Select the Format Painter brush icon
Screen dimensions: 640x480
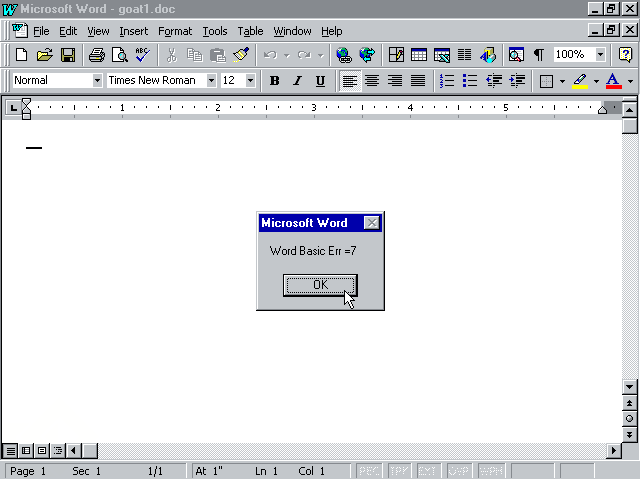tap(241, 55)
